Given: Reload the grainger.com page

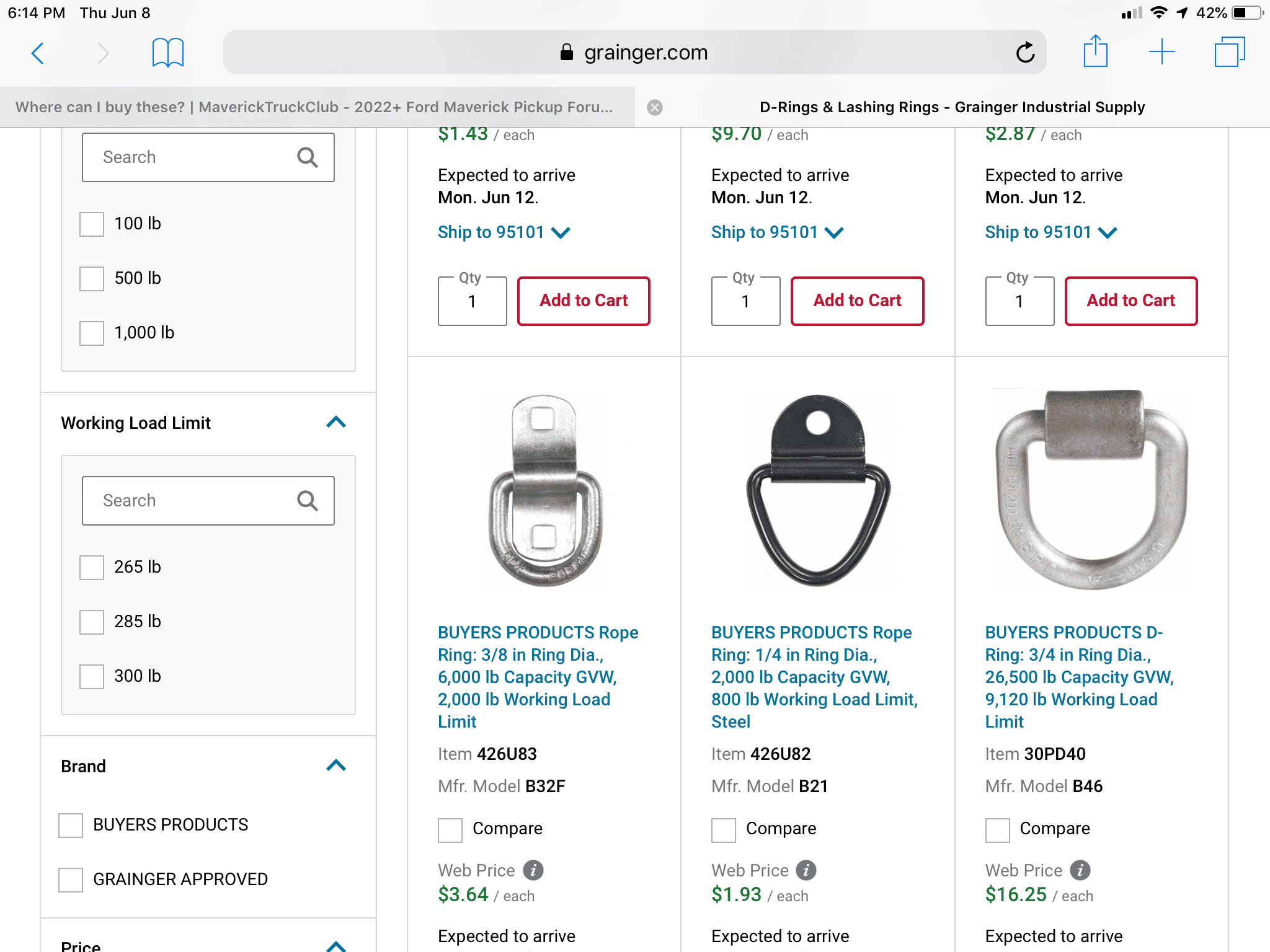Looking at the screenshot, I should point(1025,53).
